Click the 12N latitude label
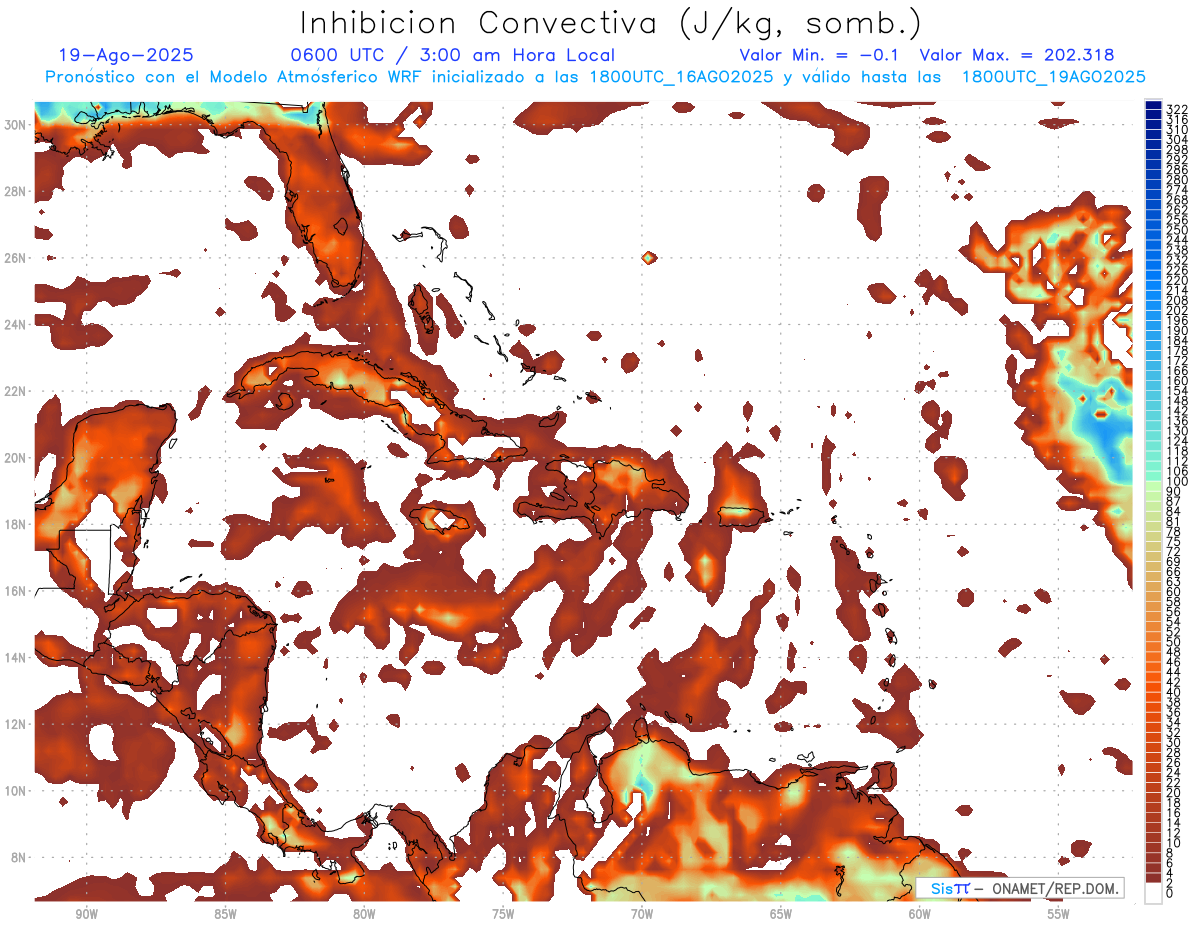Viewport: 1200px width, 927px height. click(17, 724)
